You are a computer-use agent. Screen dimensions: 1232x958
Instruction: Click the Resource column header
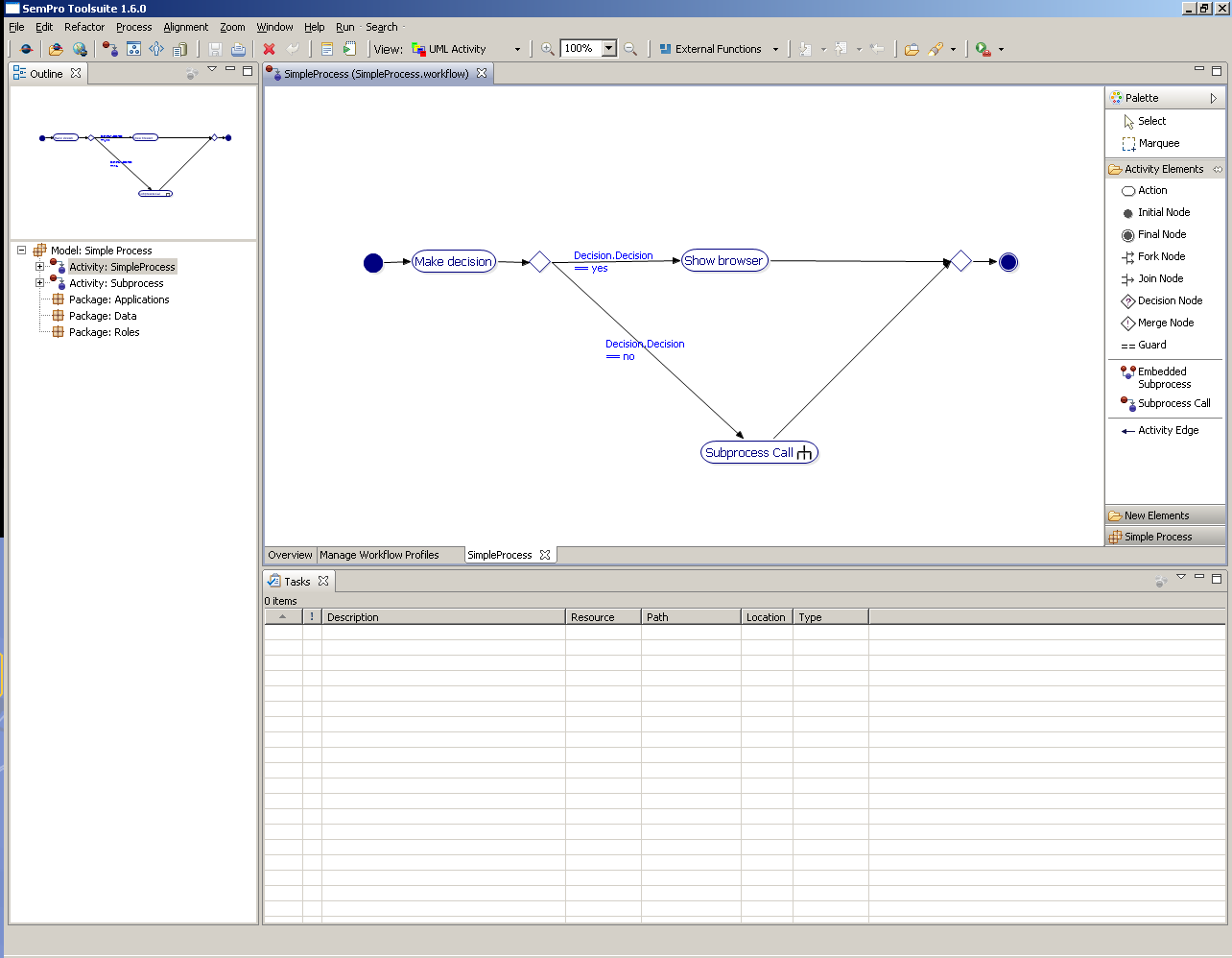pos(603,617)
